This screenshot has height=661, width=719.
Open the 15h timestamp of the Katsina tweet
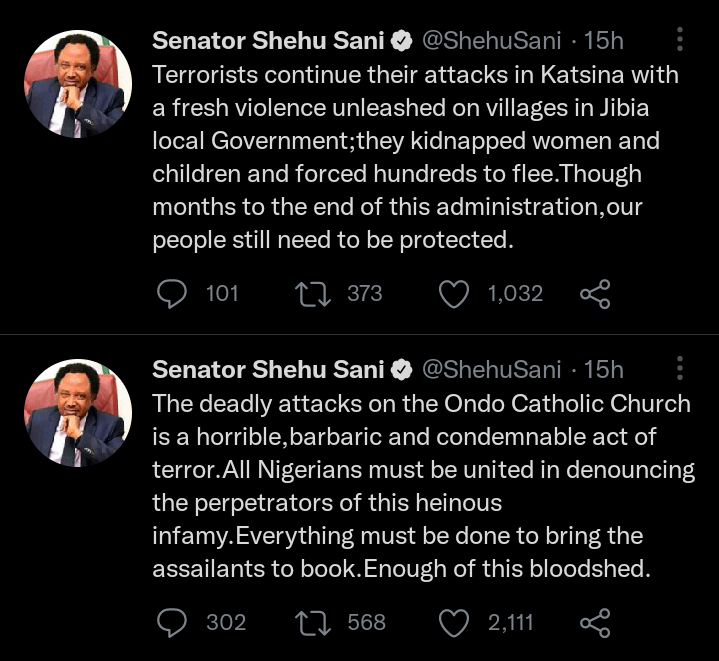tap(603, 40)
